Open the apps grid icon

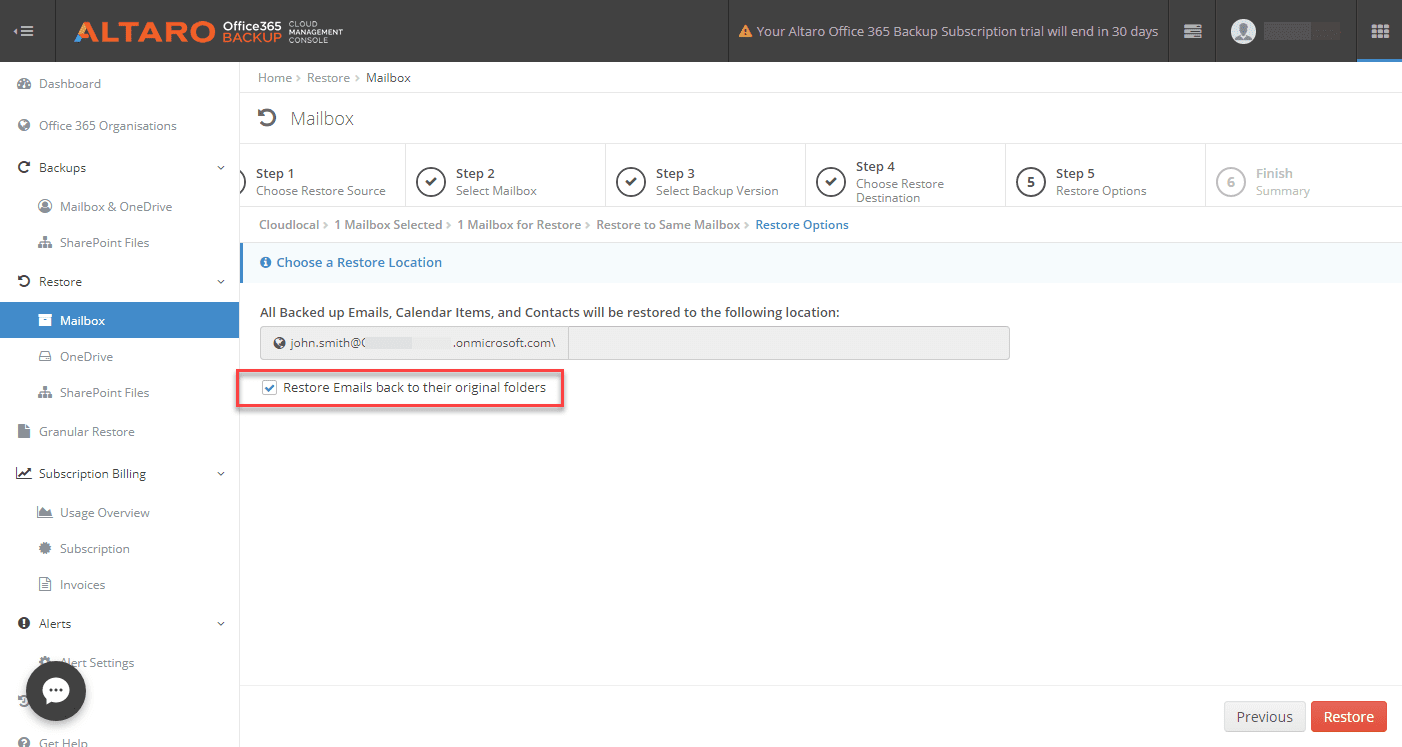(1380, 31)
